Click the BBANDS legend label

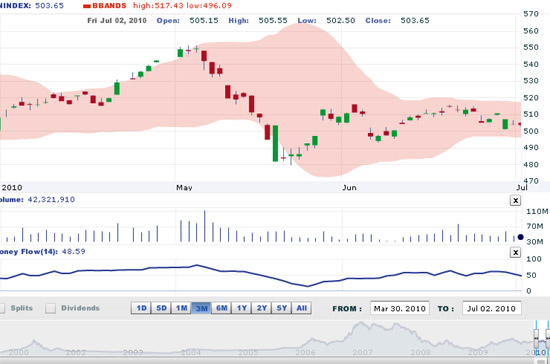tap(109, 6)
